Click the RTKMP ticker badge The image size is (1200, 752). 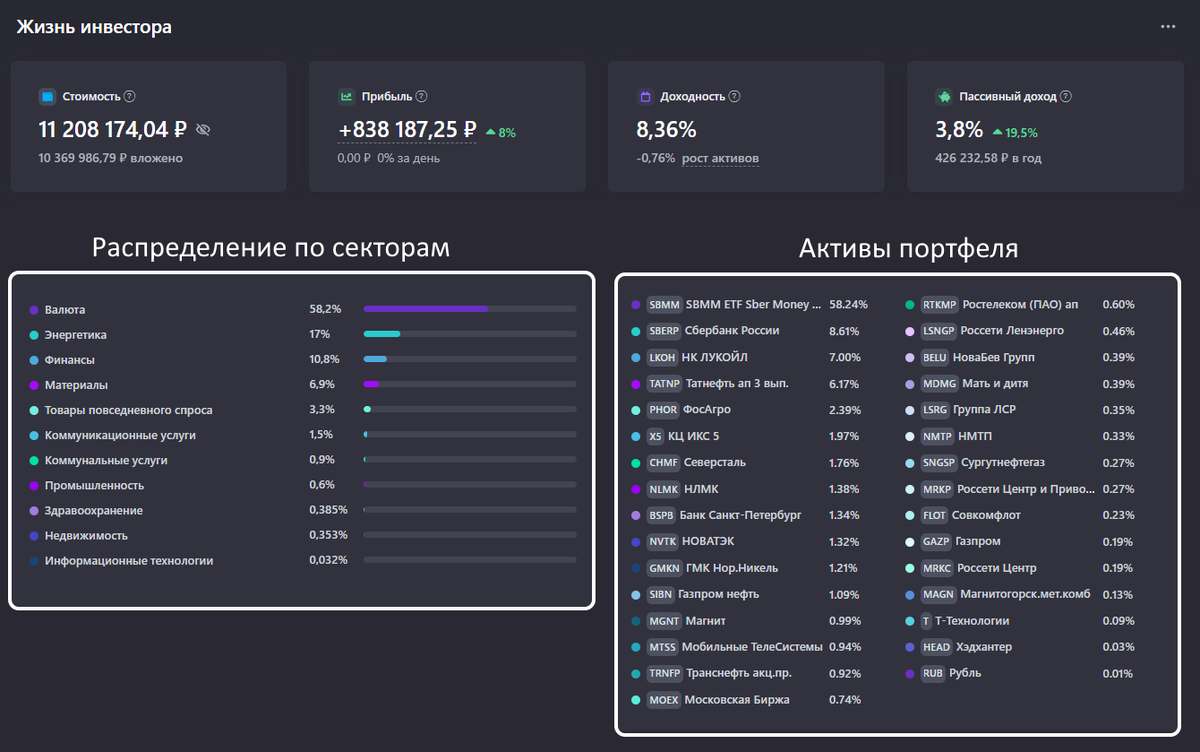pos(939,304)
